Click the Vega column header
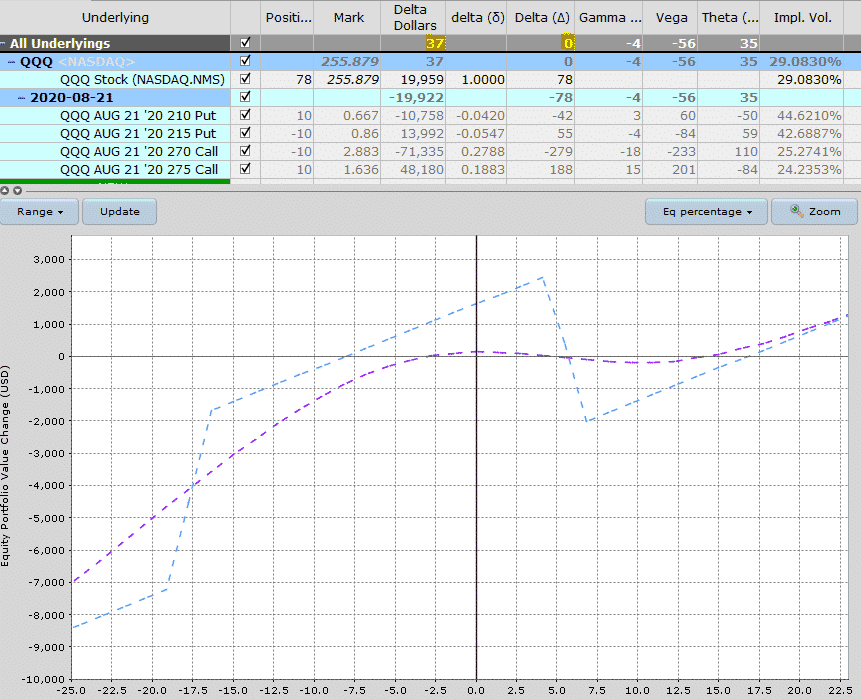The height and width of the screenshot is (699, 861). coord(671,18)
